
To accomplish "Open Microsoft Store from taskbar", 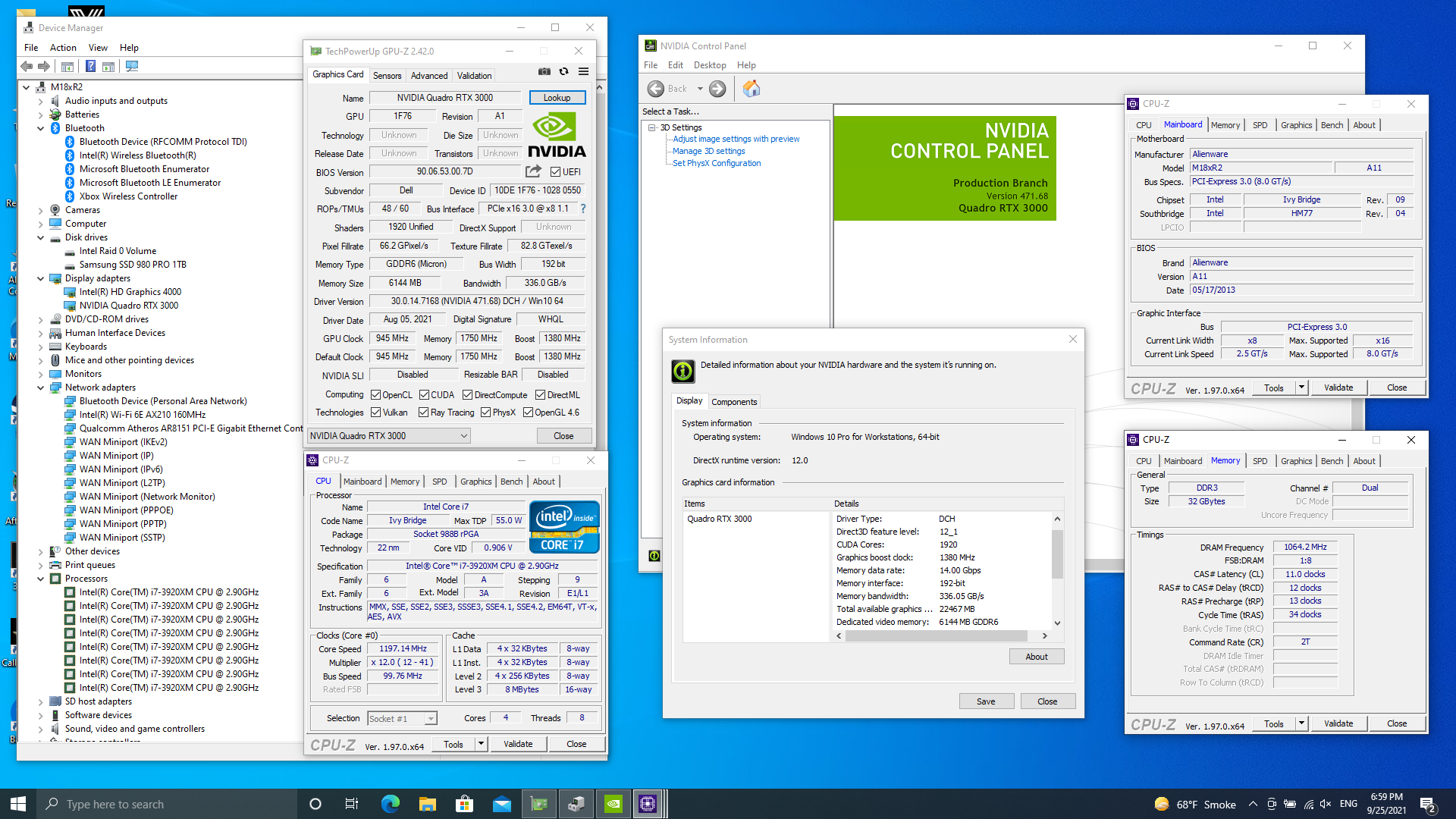I will click(464, 804).
